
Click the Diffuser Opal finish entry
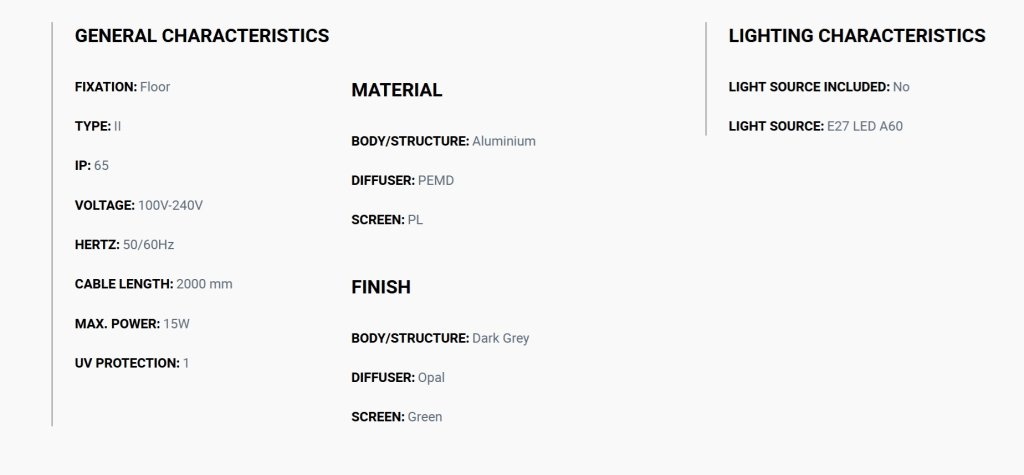tap(398, 377)
